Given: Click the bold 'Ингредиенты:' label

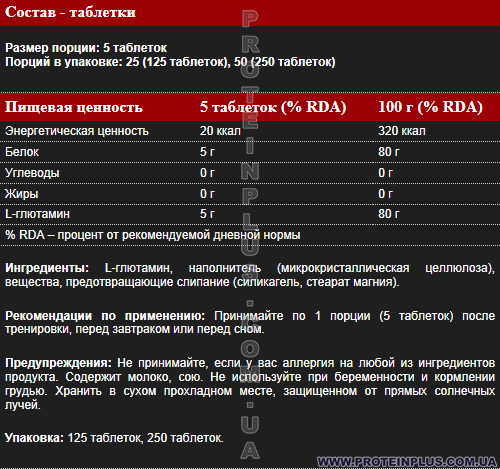Looking at the screenshot, I should [47, 268].
